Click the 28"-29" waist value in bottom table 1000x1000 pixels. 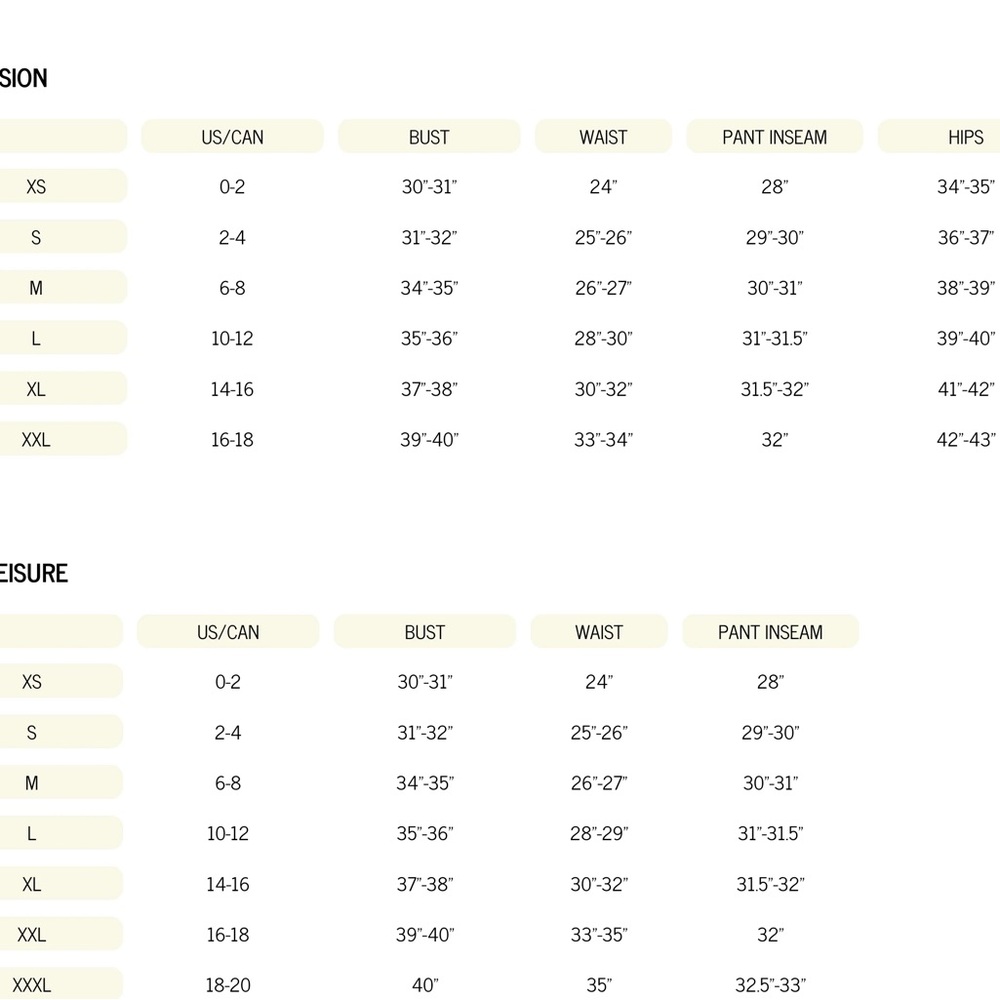coord(599,833)
